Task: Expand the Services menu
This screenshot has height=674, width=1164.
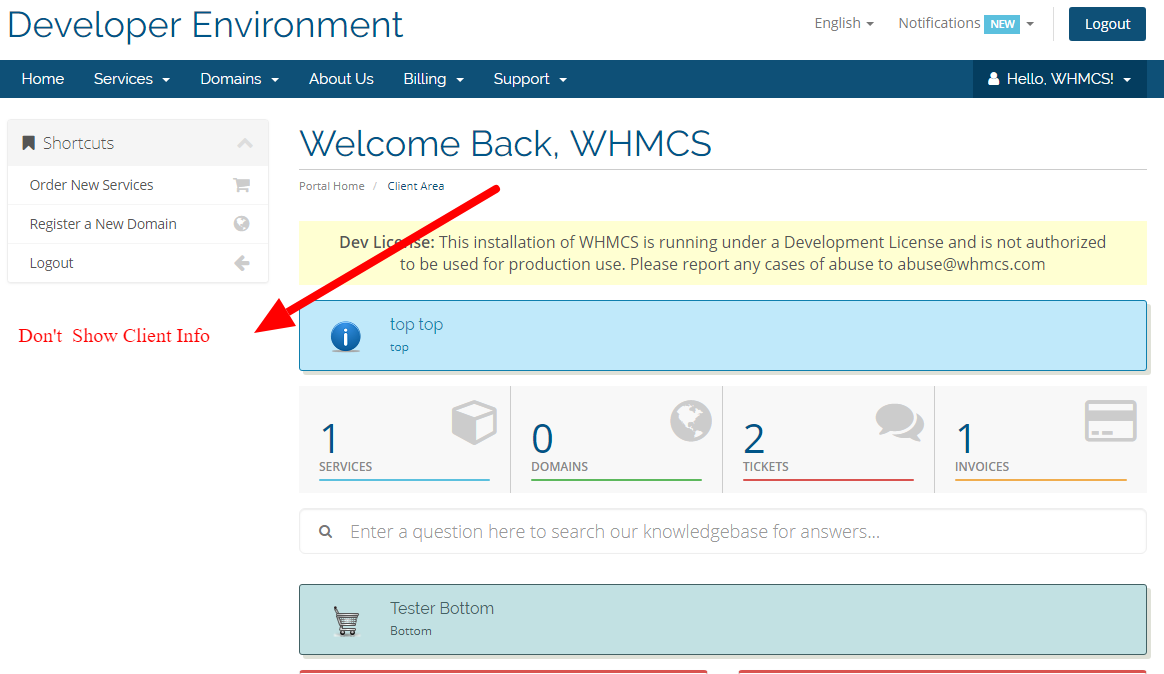Action: tap(131, 79)
